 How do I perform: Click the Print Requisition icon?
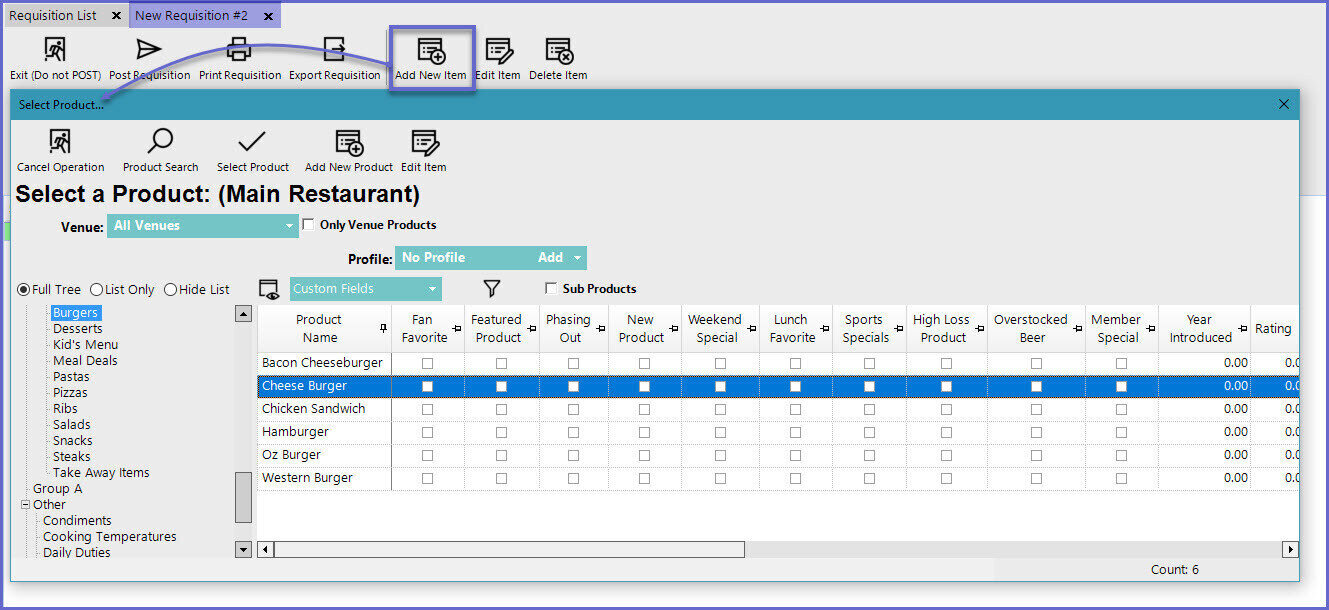[239, 50]
